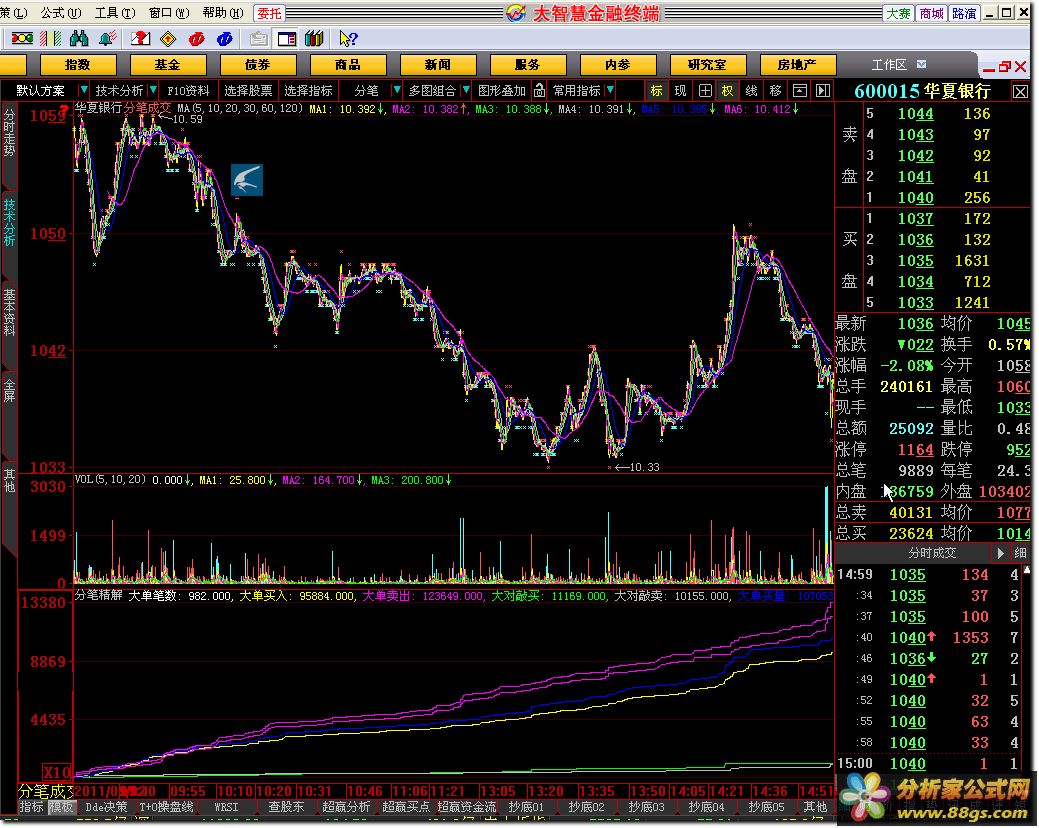This screenshot has height=828, width=1039.
Task: Click the grayed clipboard toolbar icon
Action: pos(258,39)
